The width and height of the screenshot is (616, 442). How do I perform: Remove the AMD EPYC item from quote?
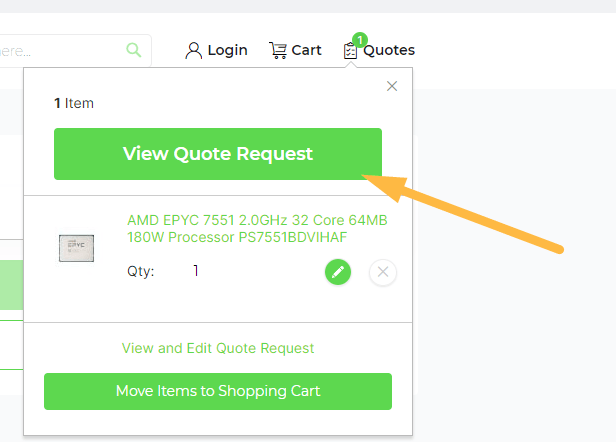click(x=383, y=272)
